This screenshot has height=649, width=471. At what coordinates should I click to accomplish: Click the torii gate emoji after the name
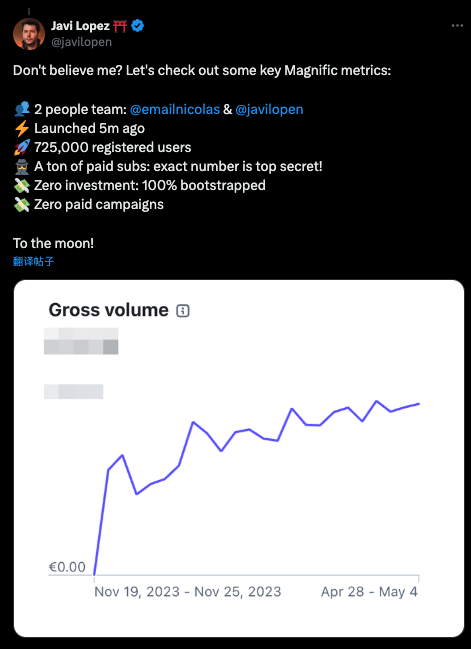120,26
